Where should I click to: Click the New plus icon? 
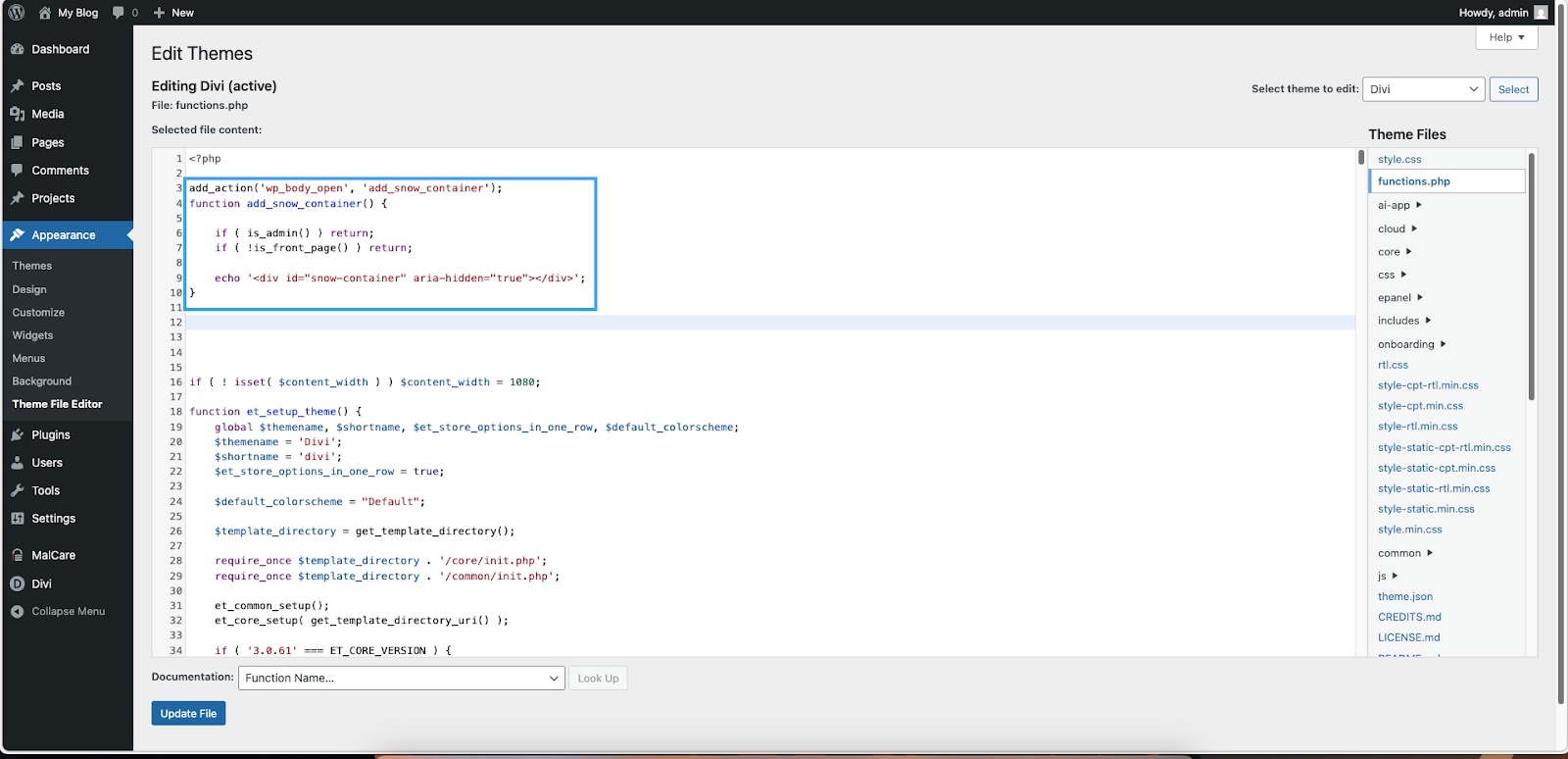[x=159, y=13]
